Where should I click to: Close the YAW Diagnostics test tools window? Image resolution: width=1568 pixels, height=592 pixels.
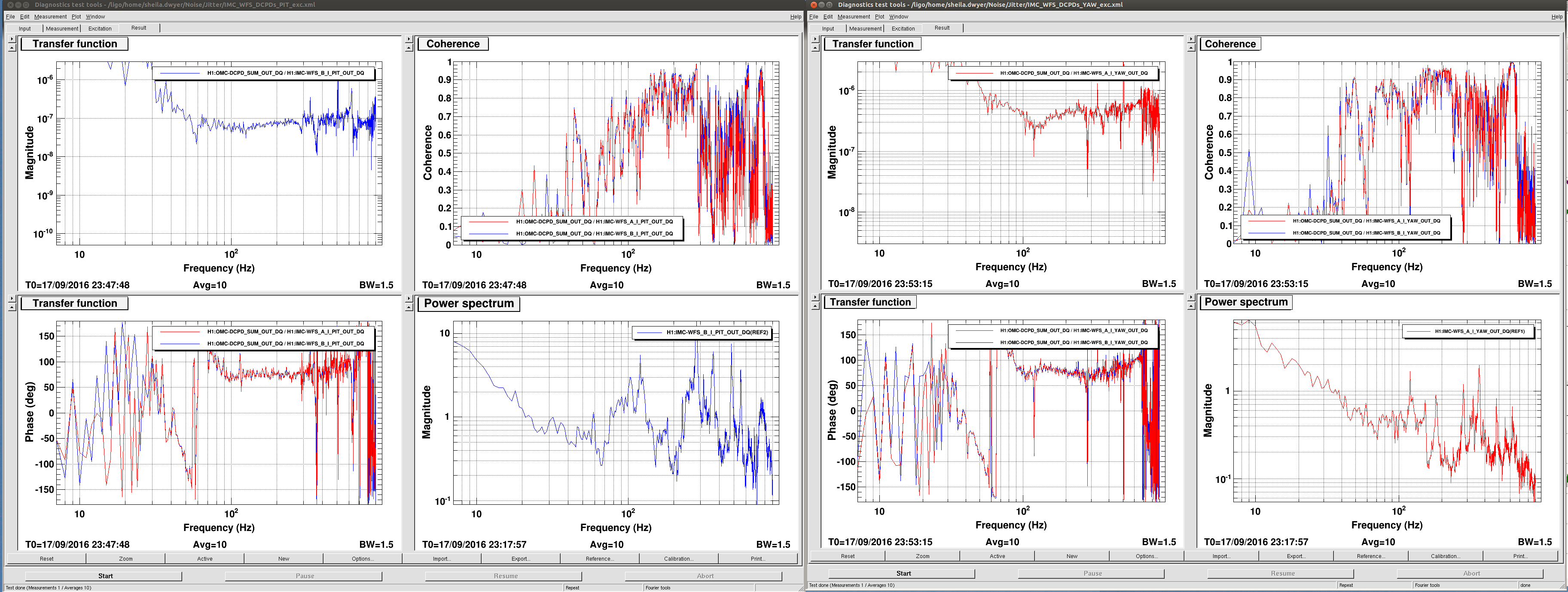tap(814, 4)
